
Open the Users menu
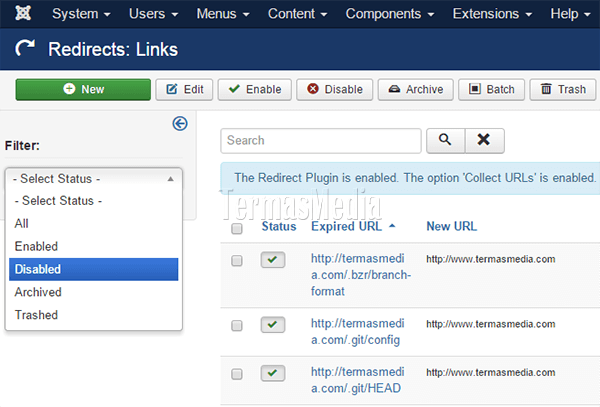click(x=153, y=14)
